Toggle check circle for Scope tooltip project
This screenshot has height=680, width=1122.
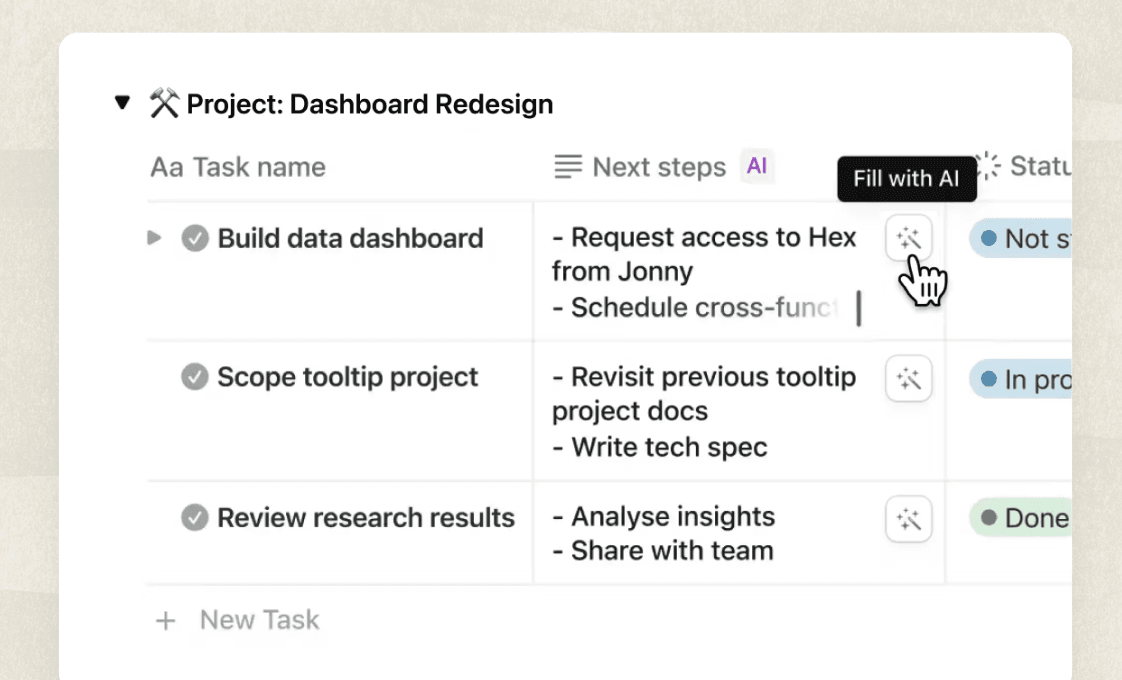[195, 377]
